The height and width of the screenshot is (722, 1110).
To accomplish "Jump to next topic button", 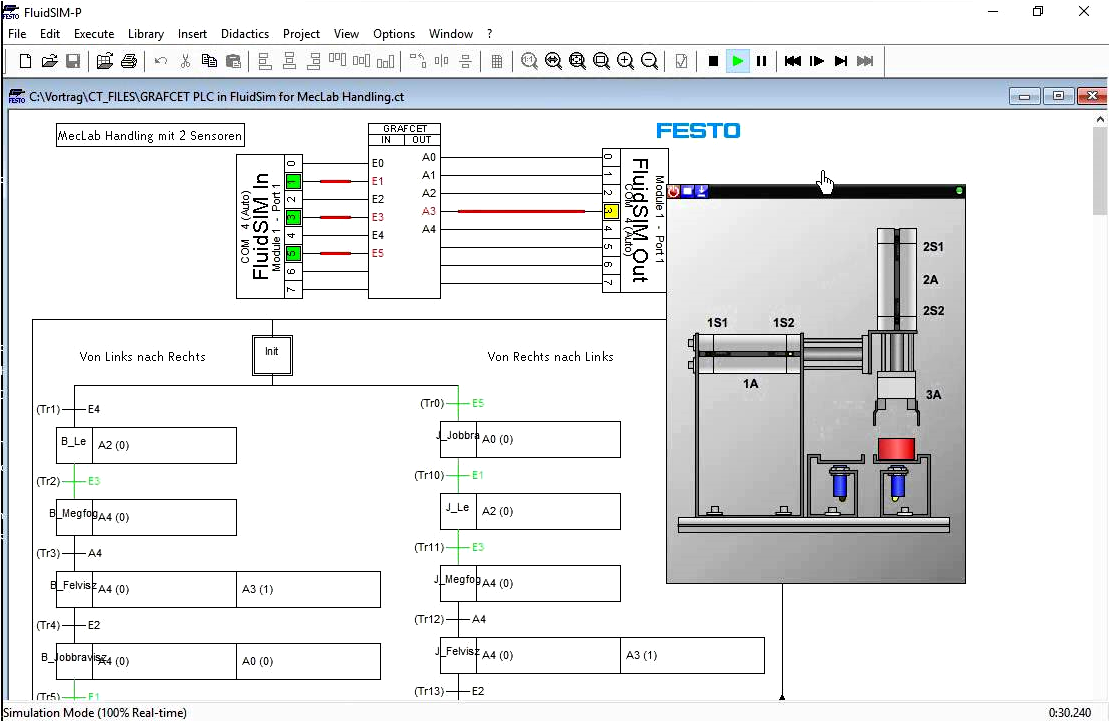I will (x=865, y=62).
